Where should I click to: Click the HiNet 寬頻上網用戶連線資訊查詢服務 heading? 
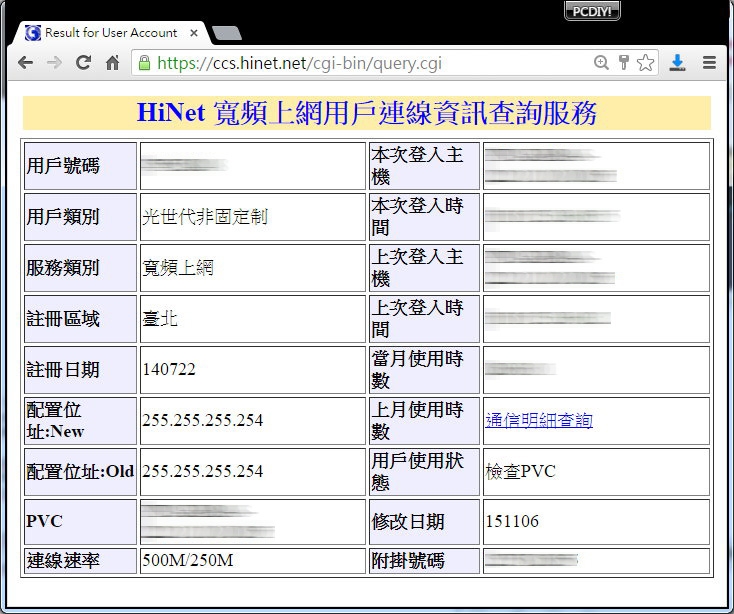(367, 113)
